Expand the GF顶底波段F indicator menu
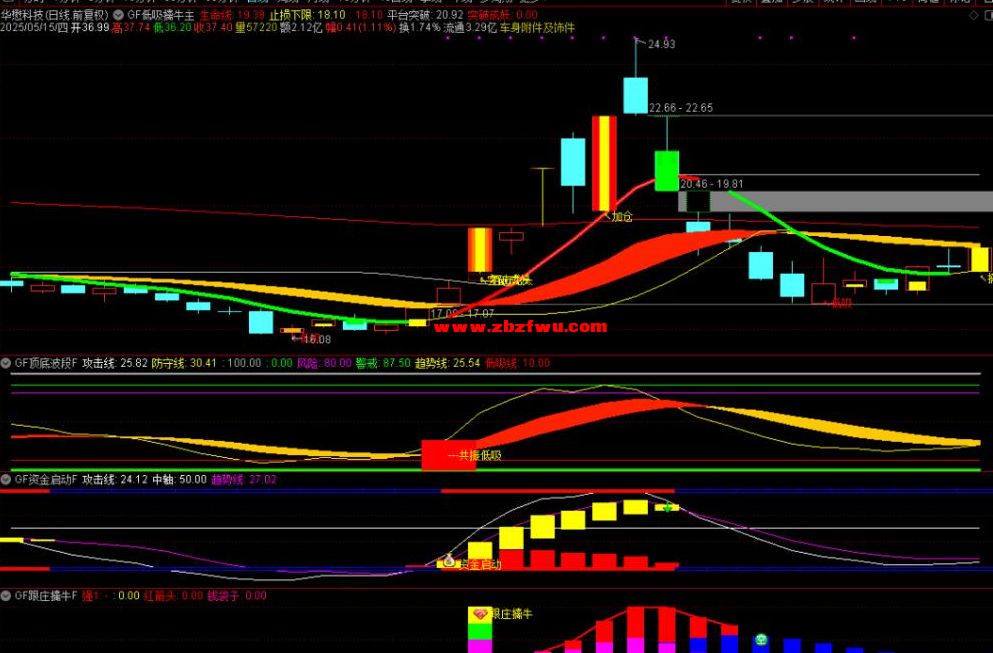Viewport: 993px width, 653px height. pyautogui.click(x=6, y=363)
